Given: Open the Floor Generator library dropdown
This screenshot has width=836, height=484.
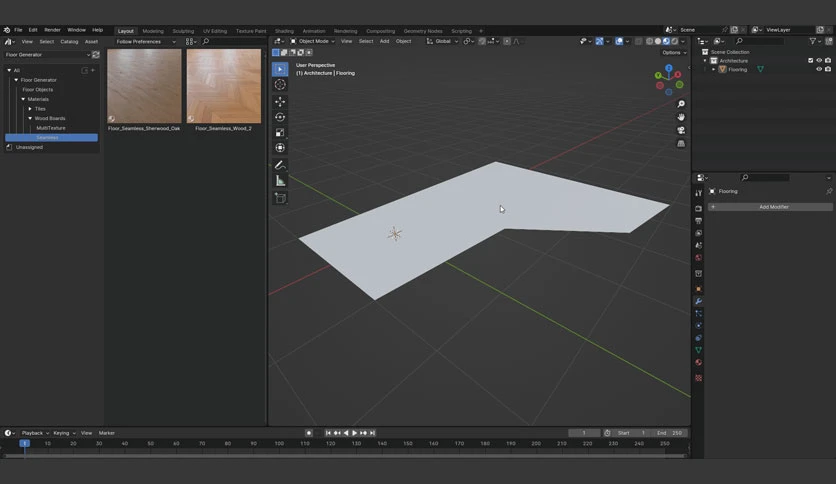Looking at the screenshot, I should coord(47,54).
